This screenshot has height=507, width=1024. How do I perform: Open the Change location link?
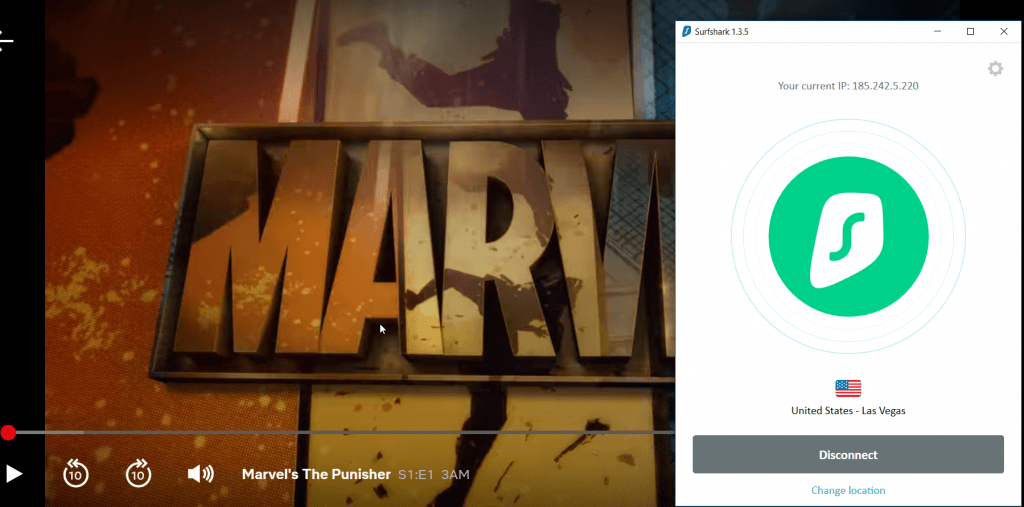848,490
